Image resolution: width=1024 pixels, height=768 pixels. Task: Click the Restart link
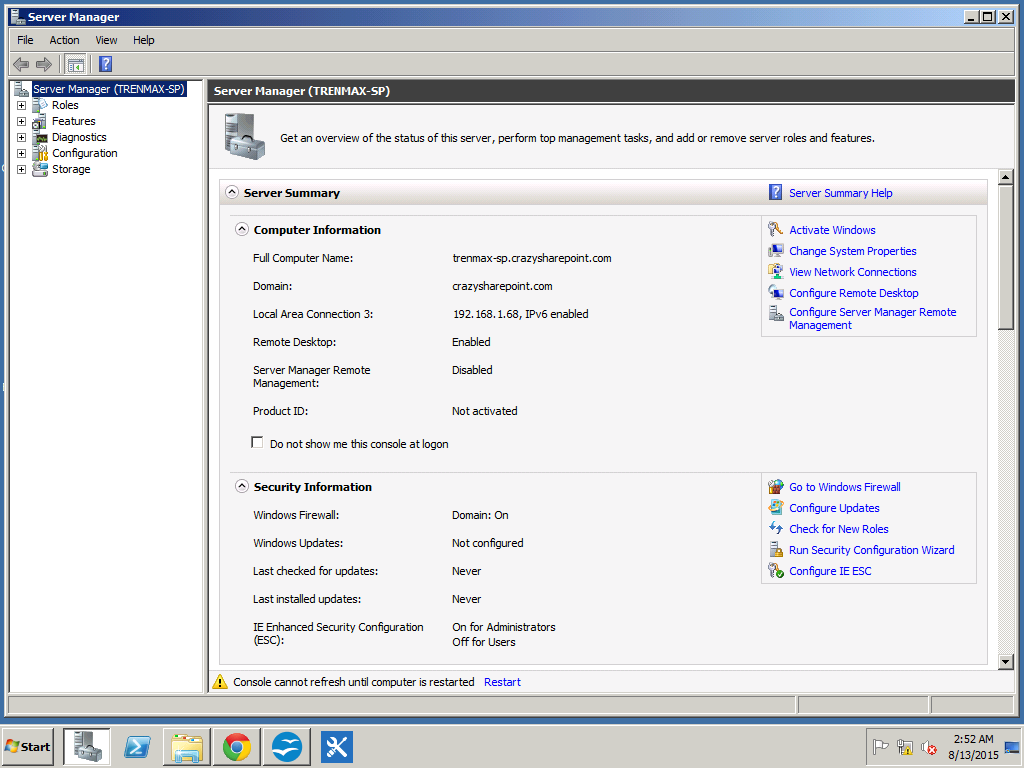[x=502, y=682]
